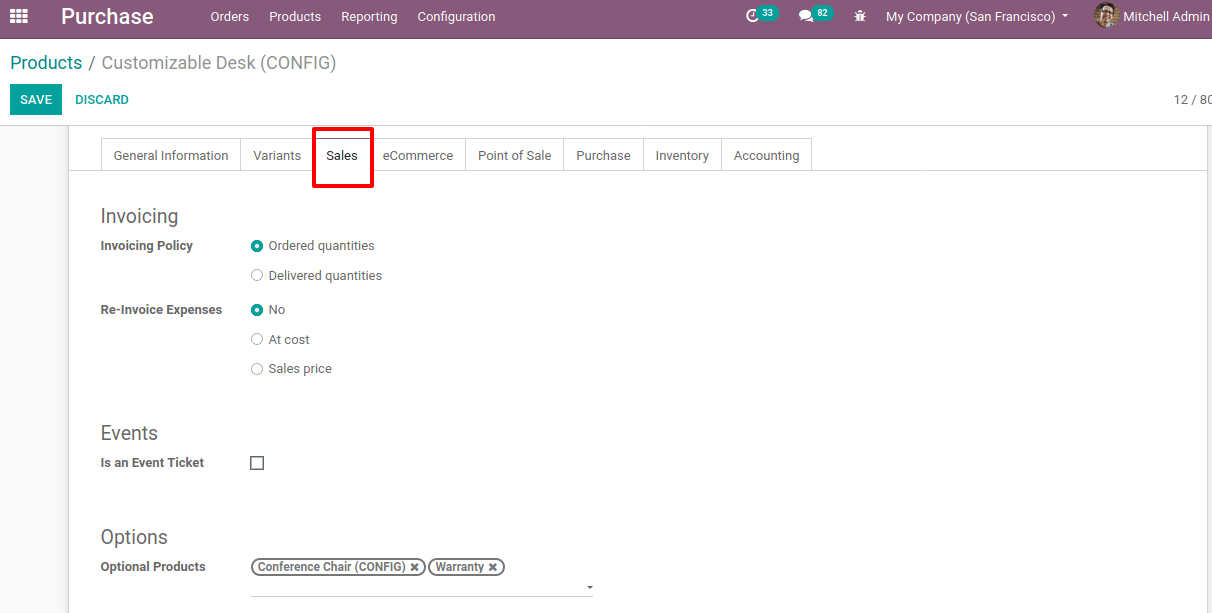
Task: Click the Invoicing Policy field label
Action: [147, 246]
